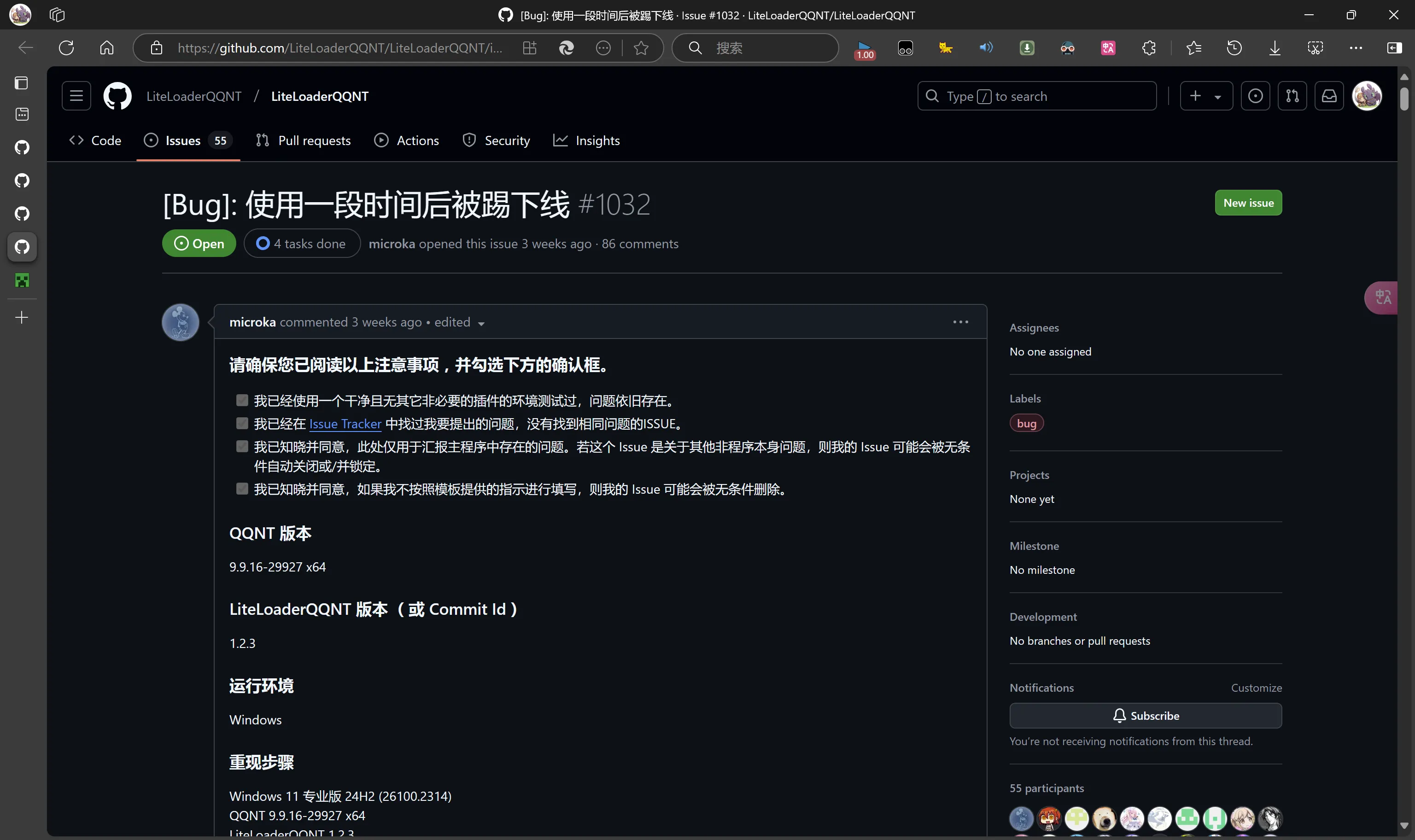The height and width of the screenshot is (840, 1415).
Task: Click the translate floating button at right edge
Action: 1382,298
